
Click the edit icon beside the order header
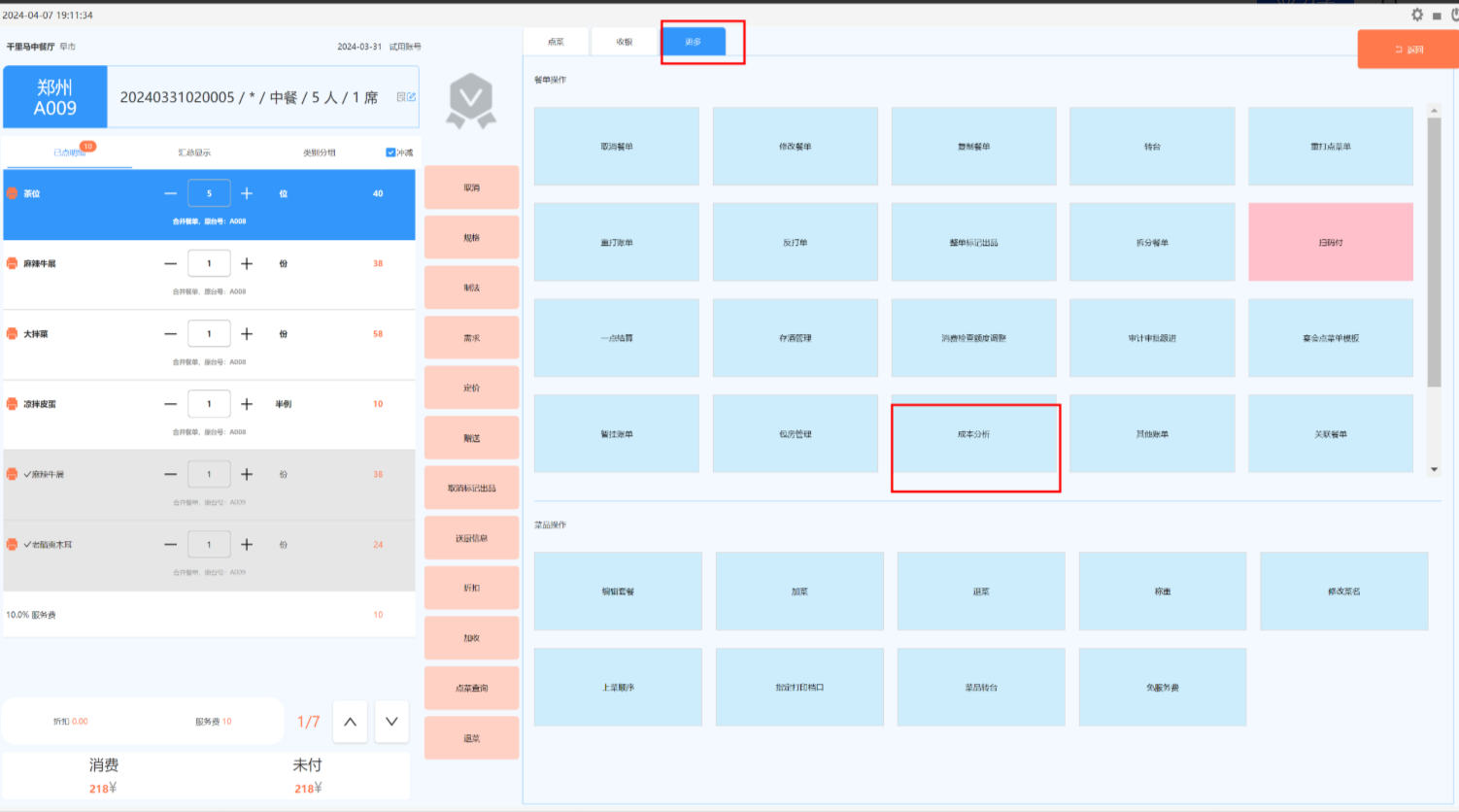pyautogui.click(x=406, y=97)
